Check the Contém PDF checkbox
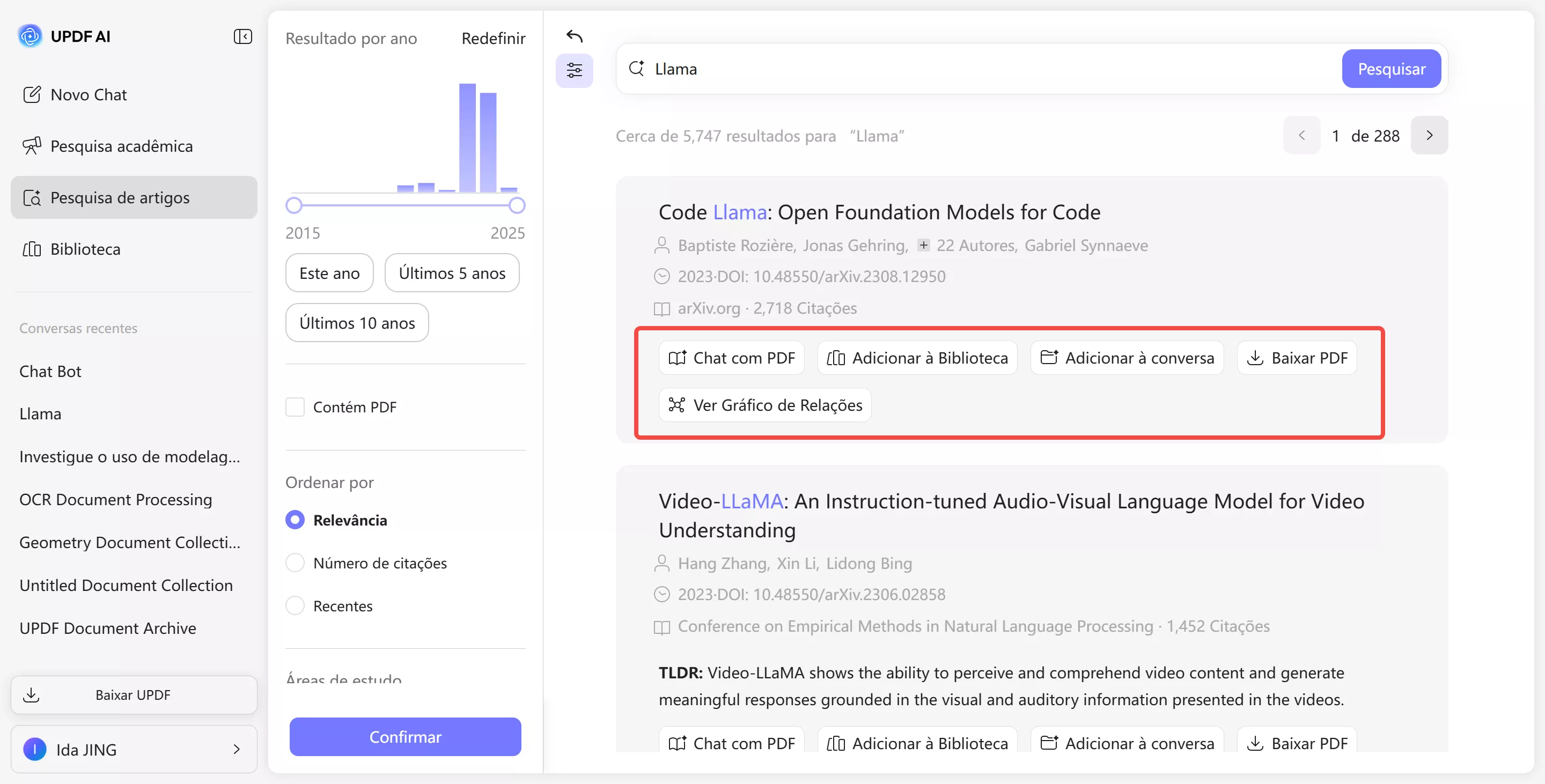Image resolution: width=1545 pixels, height=784 pixels. (x=295, y=407)
